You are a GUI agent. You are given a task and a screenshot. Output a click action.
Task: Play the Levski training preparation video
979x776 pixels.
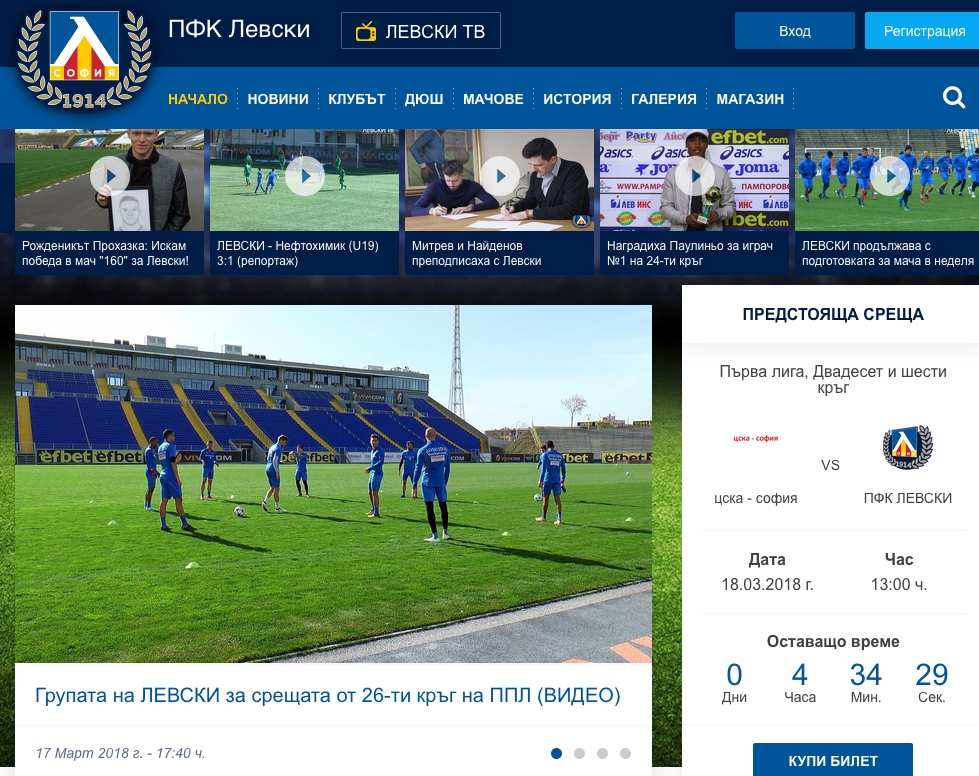(x=890, y=177)
